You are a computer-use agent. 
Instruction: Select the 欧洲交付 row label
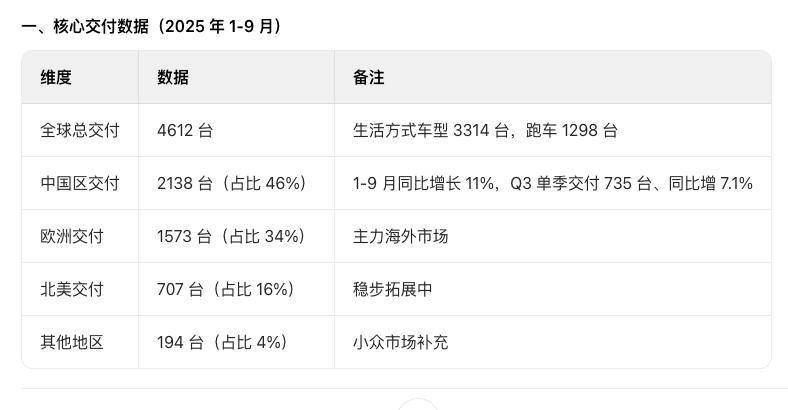(72, 236)
